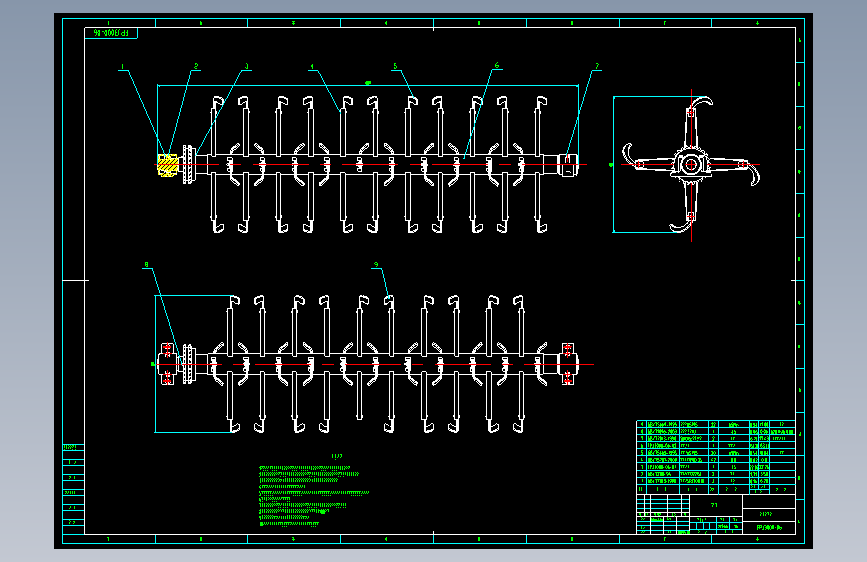Viewport: 867px width, 562px height.
Task: Select the yellow hatched shaft-end section
Action: [x=168, y=165]
